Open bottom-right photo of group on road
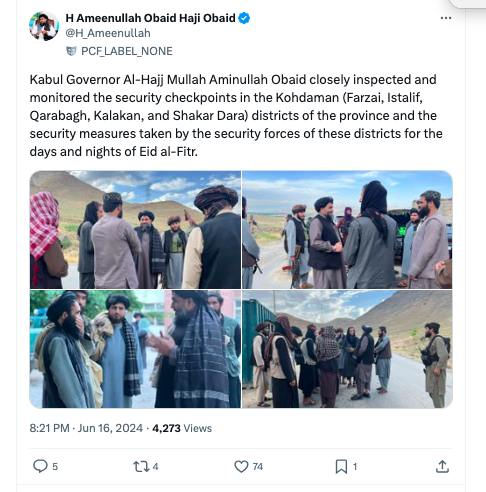 tap(347, 349)
